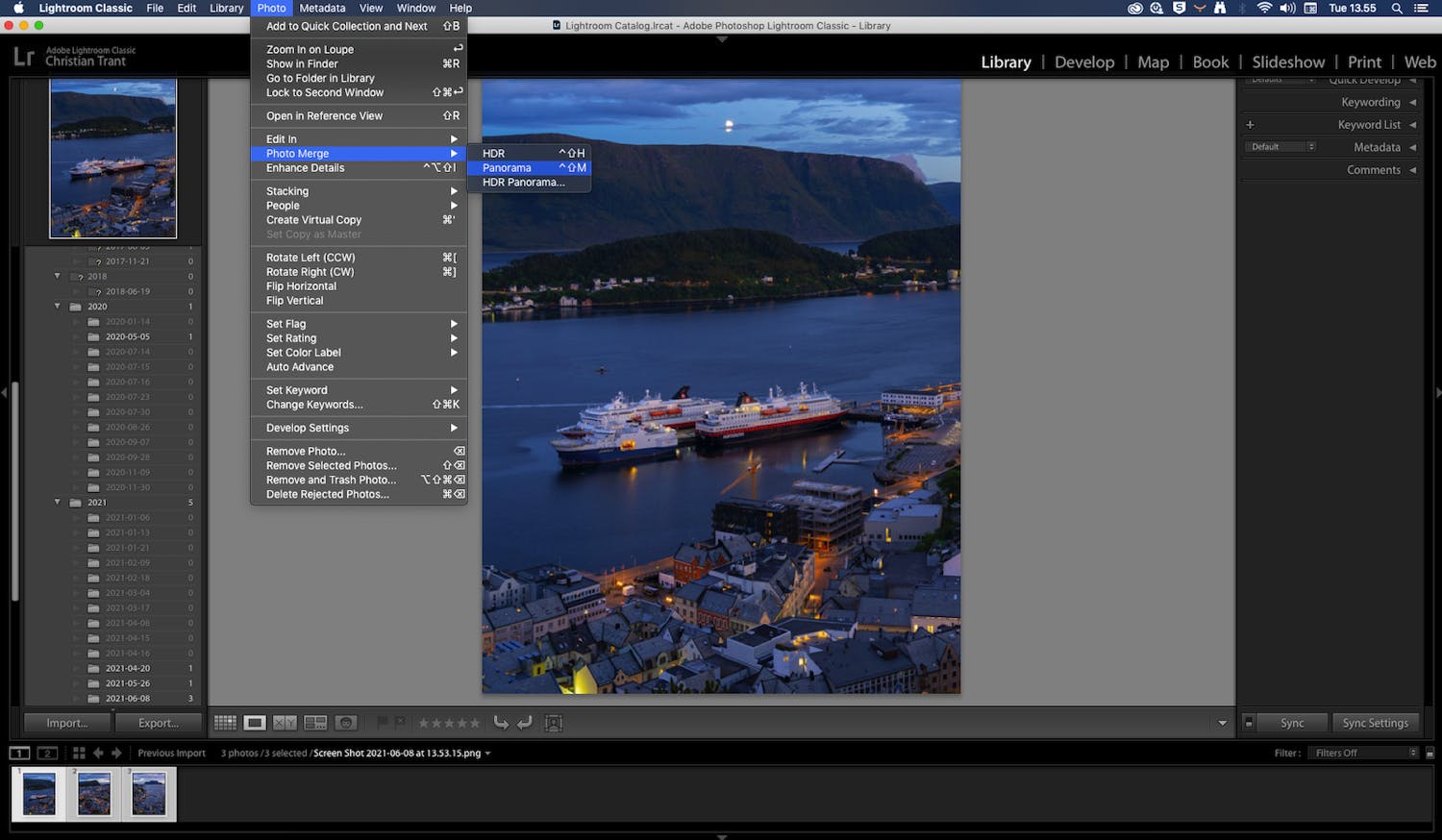The height and width of the screenshot is (840, 1442).
Task: Select Loupe view in the toolbar
Action: pyautogui.click(x=253, y=723)
